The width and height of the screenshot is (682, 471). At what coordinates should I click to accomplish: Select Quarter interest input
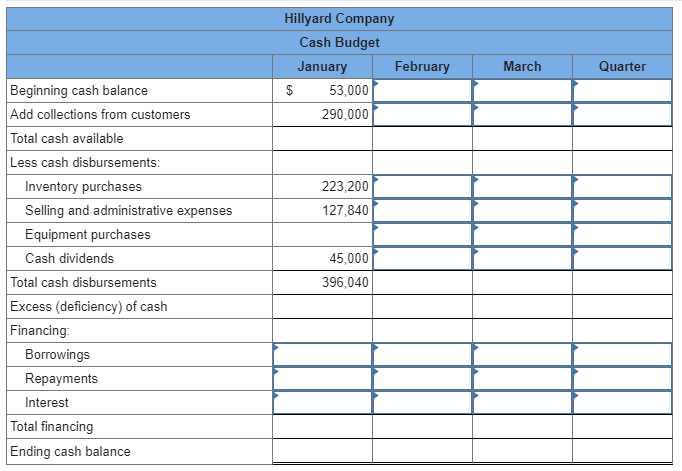pyautogui.click(x=622, y=402)
